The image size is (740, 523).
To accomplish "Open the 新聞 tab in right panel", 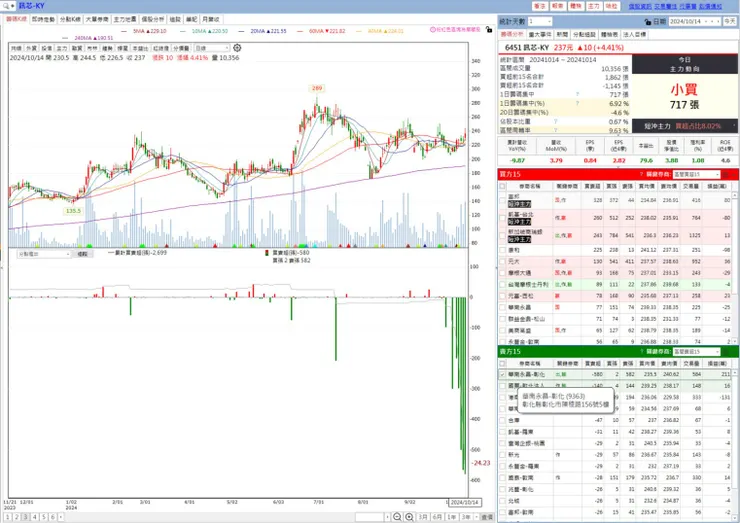I will click(x=562, y=34).
